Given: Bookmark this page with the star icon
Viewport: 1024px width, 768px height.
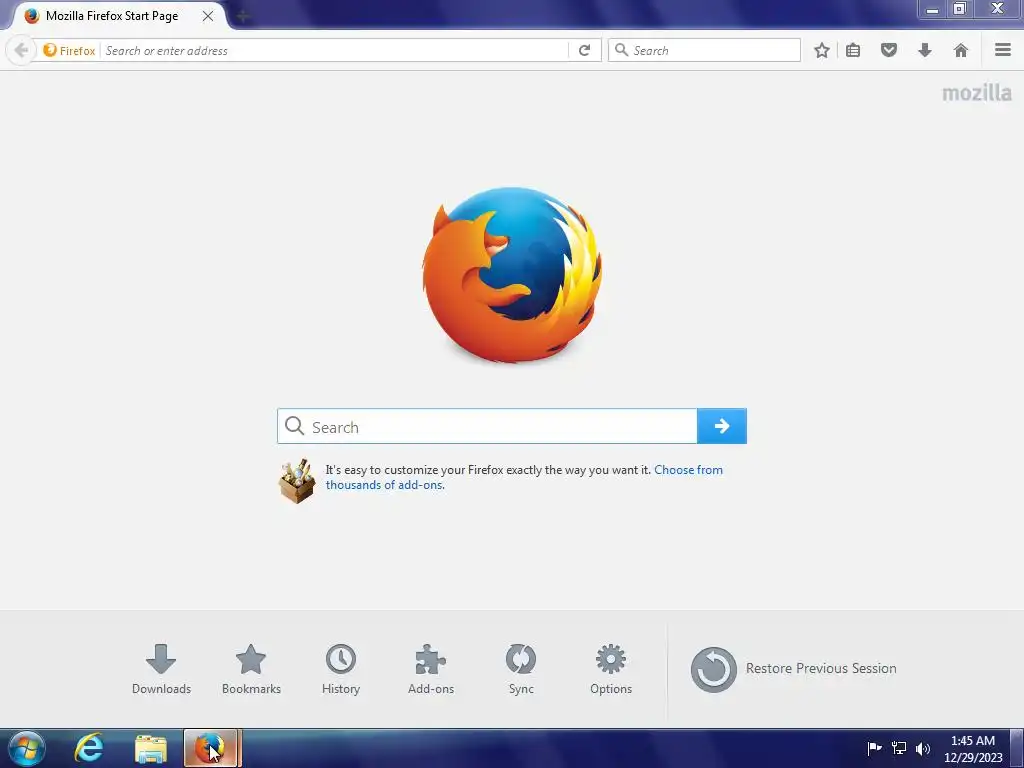Looking at the screenshot, I should (822, 50).
